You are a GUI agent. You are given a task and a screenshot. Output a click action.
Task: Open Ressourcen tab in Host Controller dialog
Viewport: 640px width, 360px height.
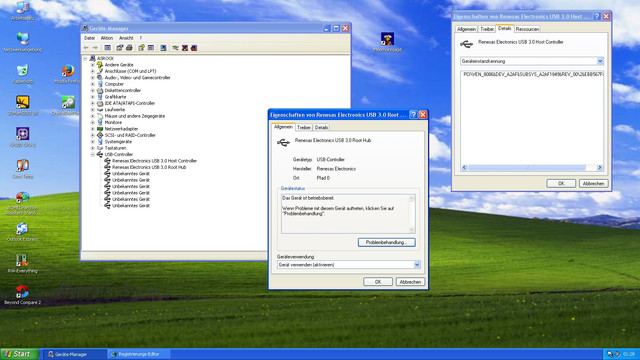[x=527, y=29]
